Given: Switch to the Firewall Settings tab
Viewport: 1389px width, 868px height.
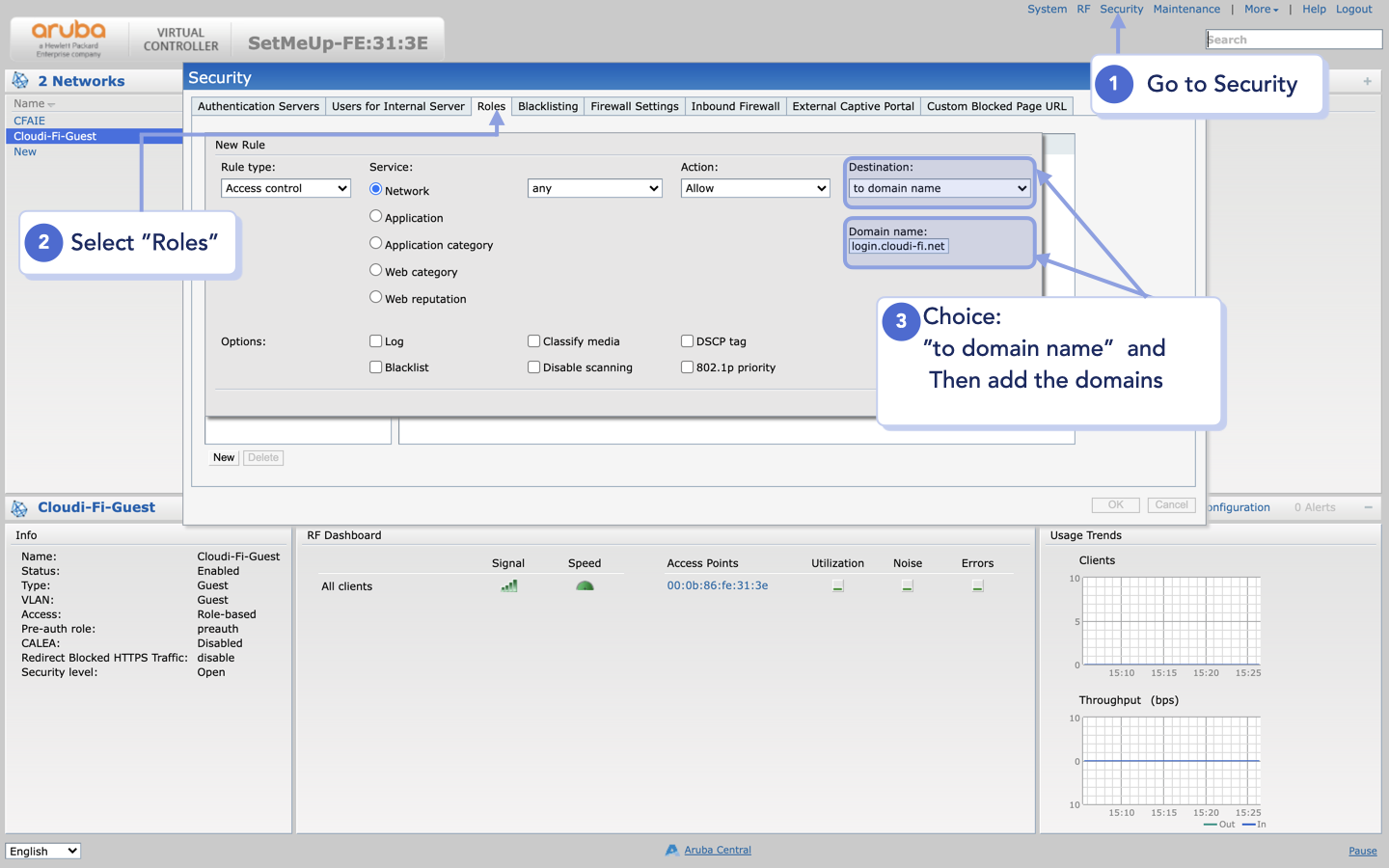Looking at the screenshot, I should coord(634,106).
